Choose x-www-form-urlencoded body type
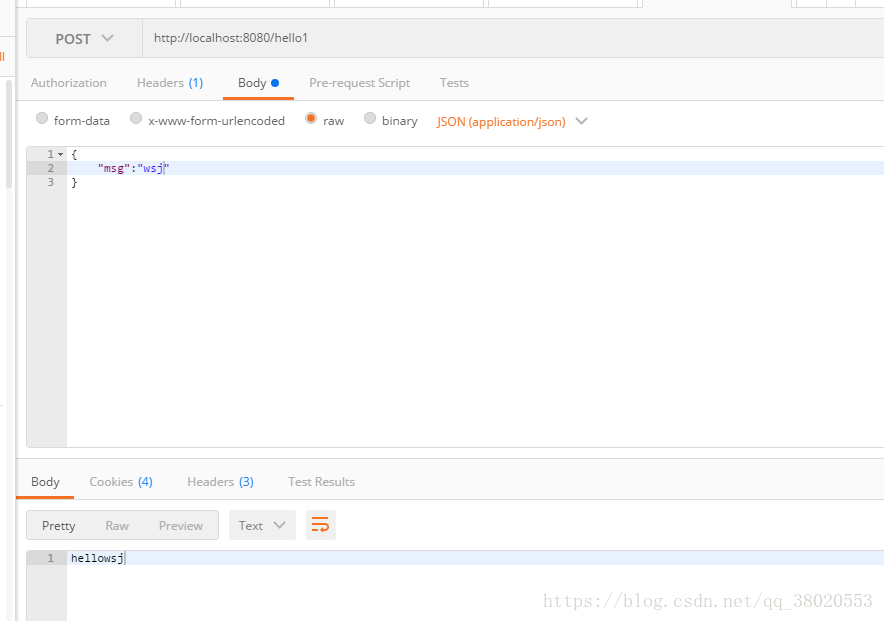Screen dimensions: 884x621 click(136, 118)
